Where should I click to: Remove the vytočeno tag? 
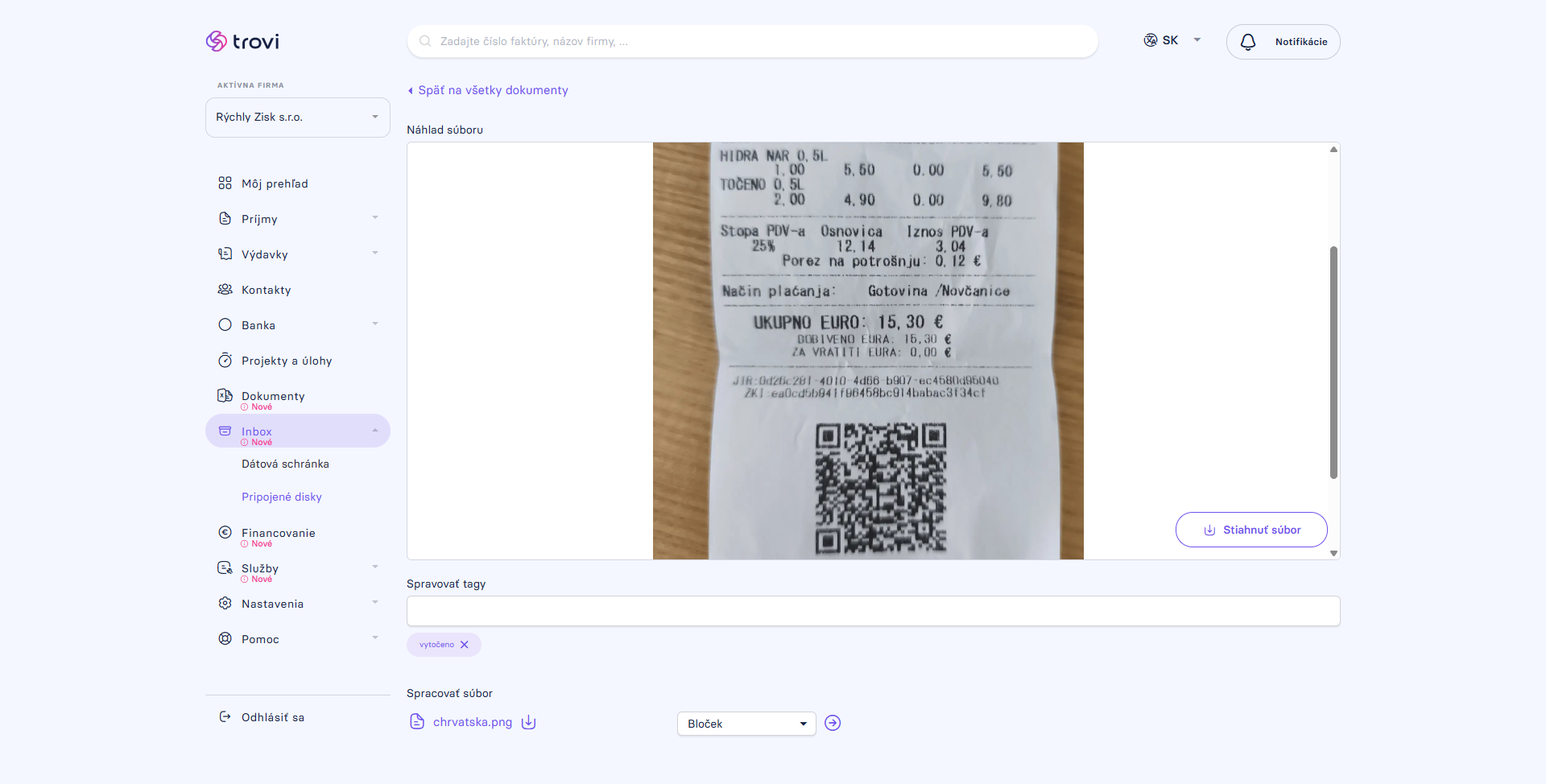(465, 645)
